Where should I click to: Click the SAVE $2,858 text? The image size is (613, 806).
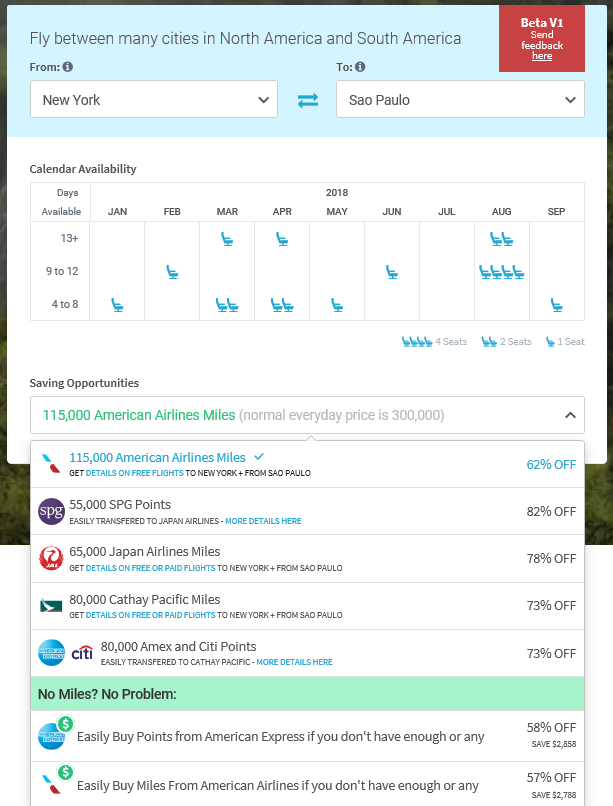tap(554, 744)
